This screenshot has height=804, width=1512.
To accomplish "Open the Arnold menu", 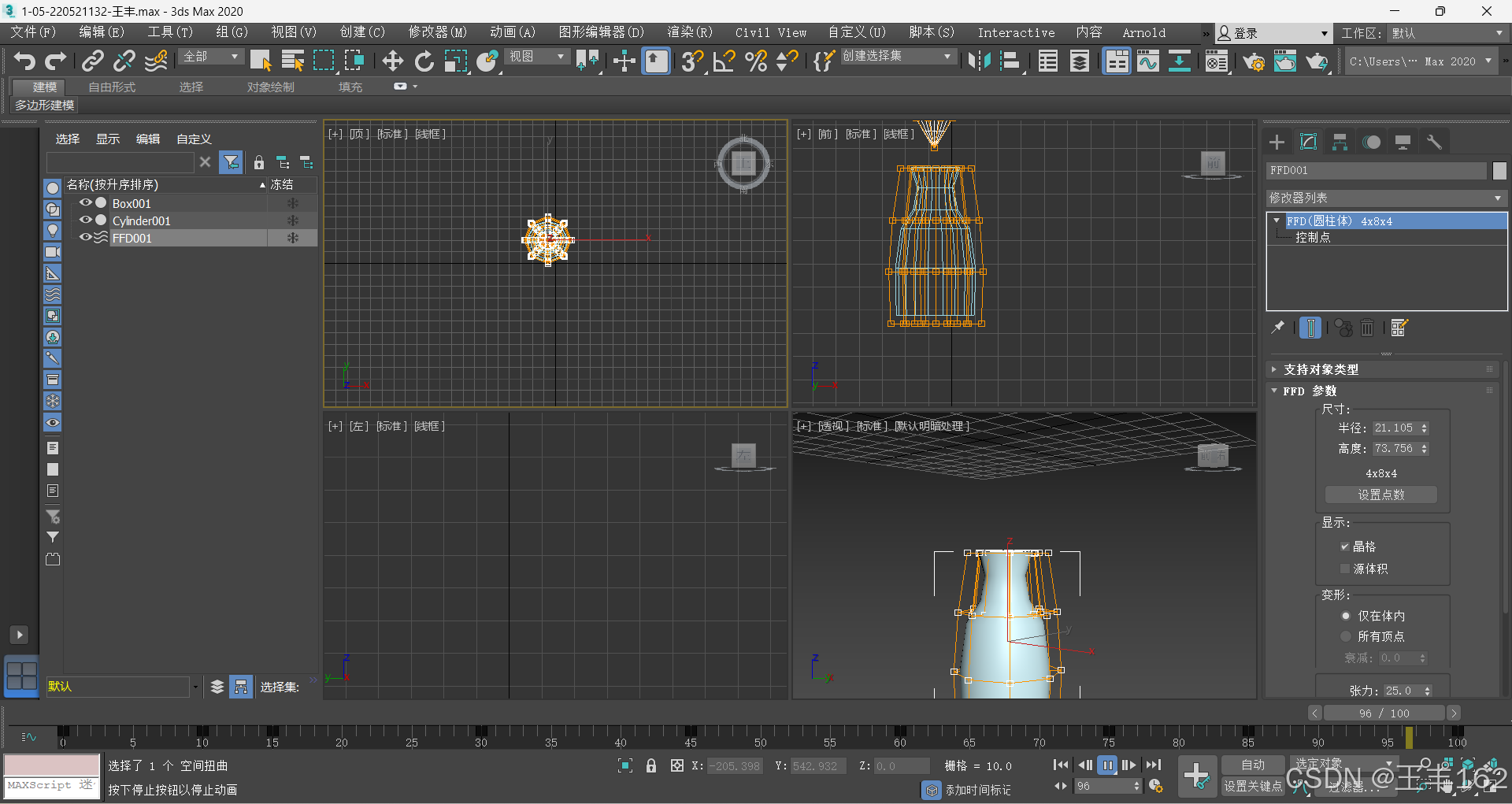I will click(x=1143, y=32).
